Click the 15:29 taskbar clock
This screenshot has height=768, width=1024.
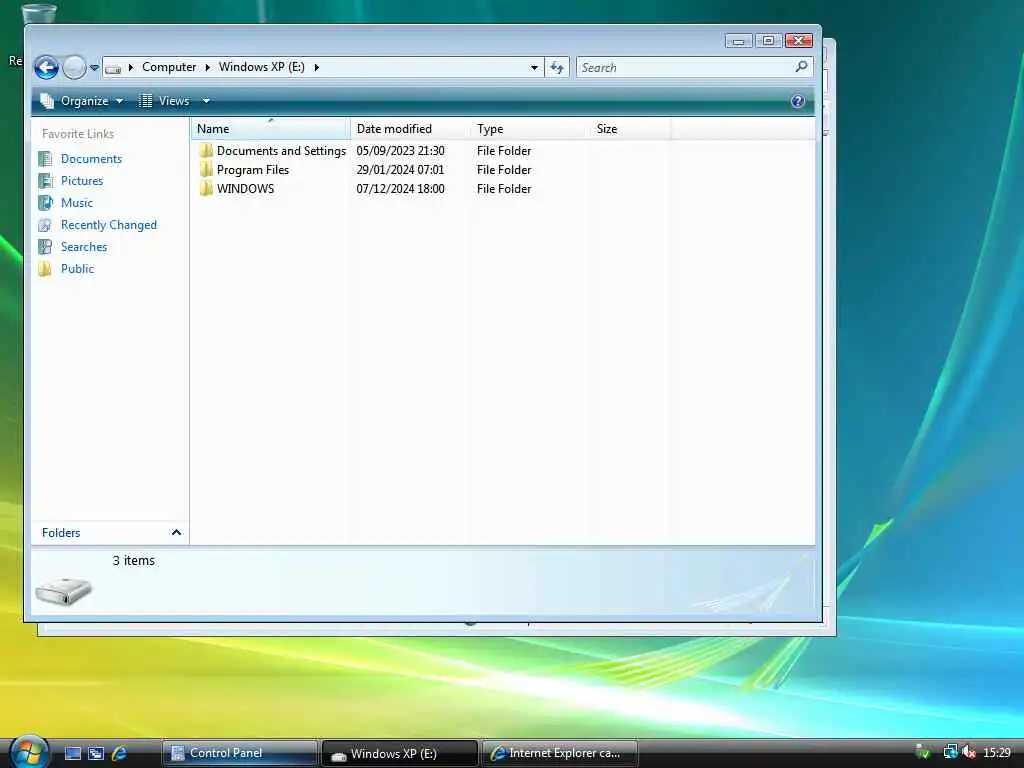(997, 753)
